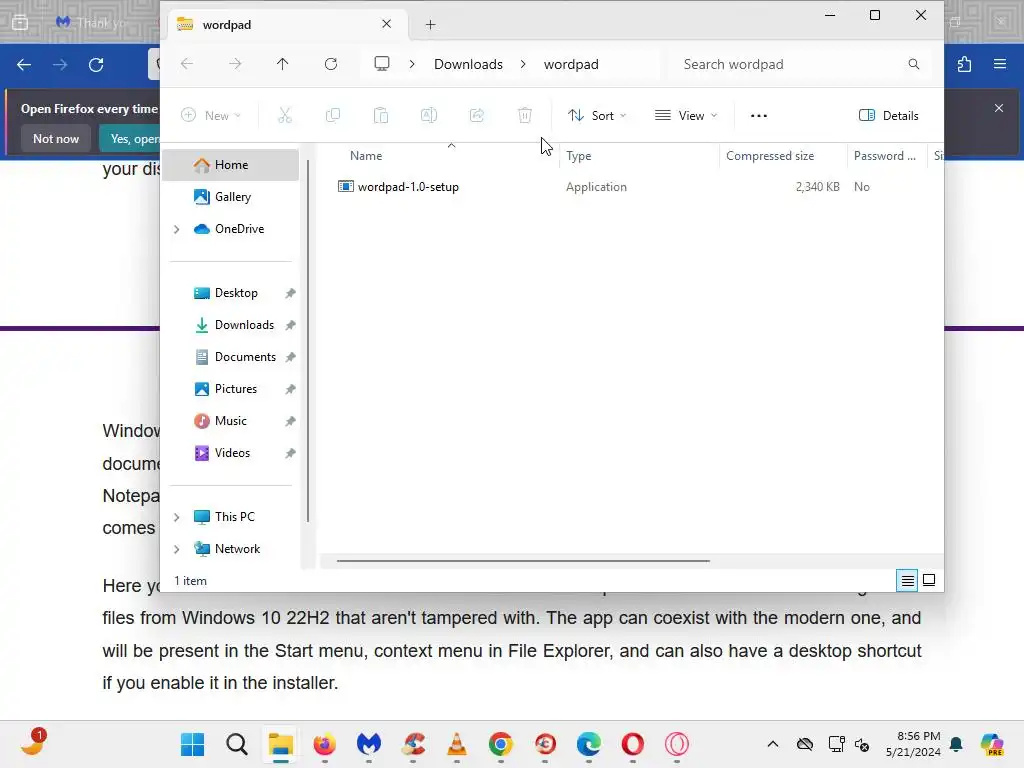Click the Copy icon in the toolbar
The width and height of the screenshot is (1024, 768).
tap(333, 116)
